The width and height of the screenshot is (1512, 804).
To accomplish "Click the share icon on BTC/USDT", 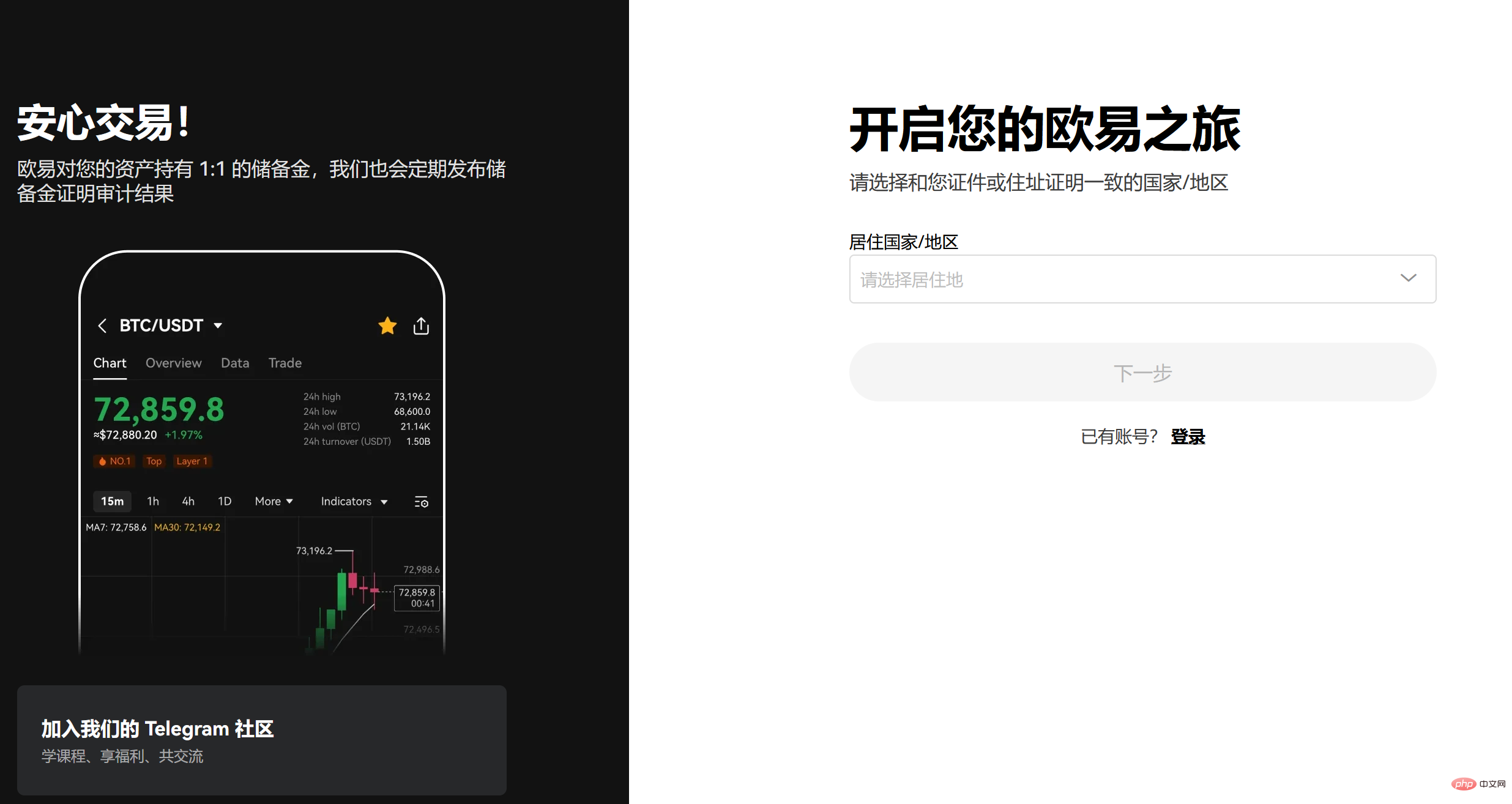I will [421, 324].
